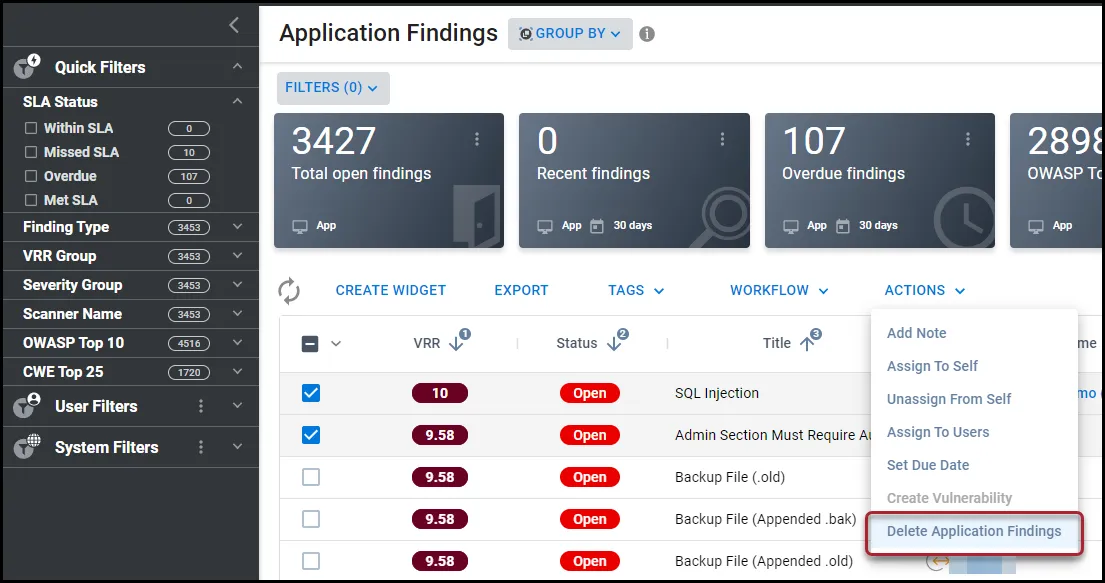This screenshot has width=1105, height=583.
Task: Open select-all checkbox dropdown arrow
Action: click(336, 344)
